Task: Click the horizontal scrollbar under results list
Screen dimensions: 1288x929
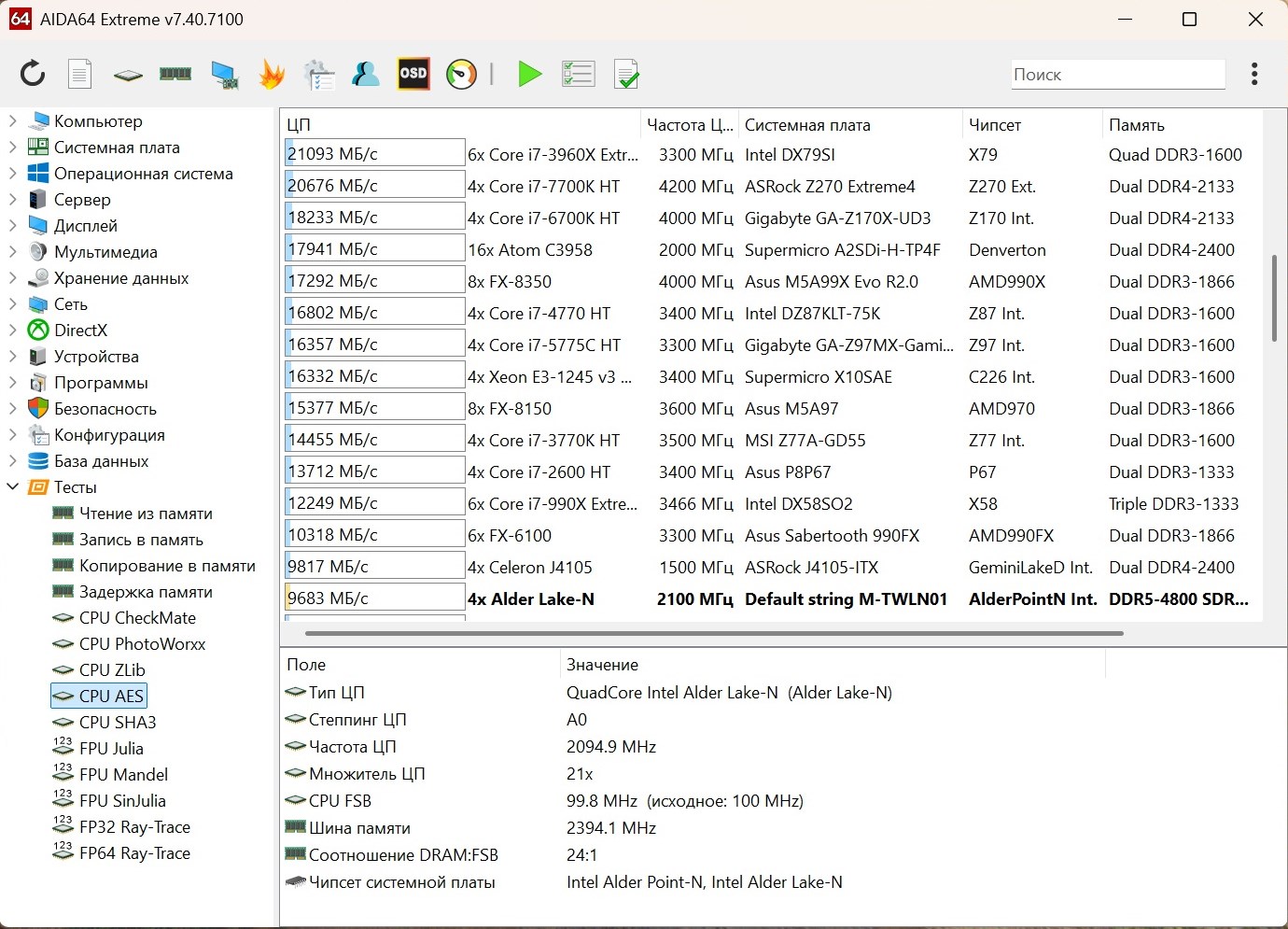Action: [x=713, y=633]
